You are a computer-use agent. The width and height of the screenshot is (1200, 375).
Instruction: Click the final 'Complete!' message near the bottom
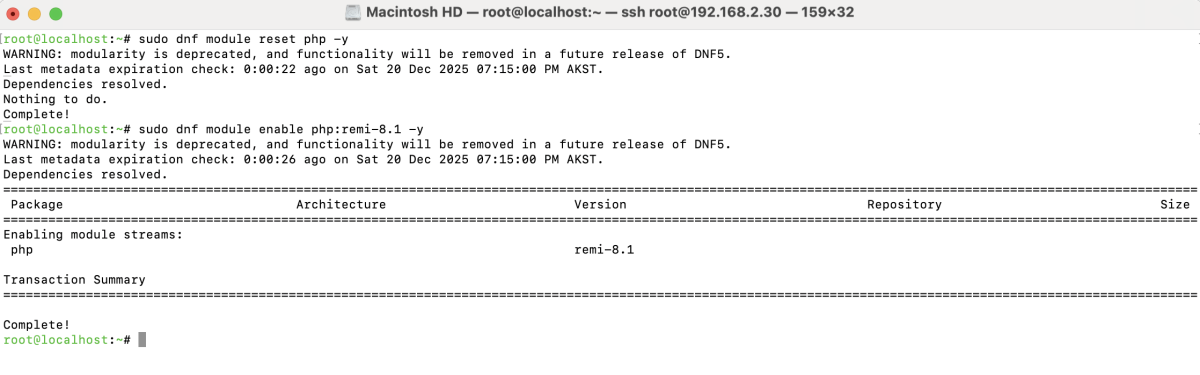pyautogui.click(x=37, y=324)
